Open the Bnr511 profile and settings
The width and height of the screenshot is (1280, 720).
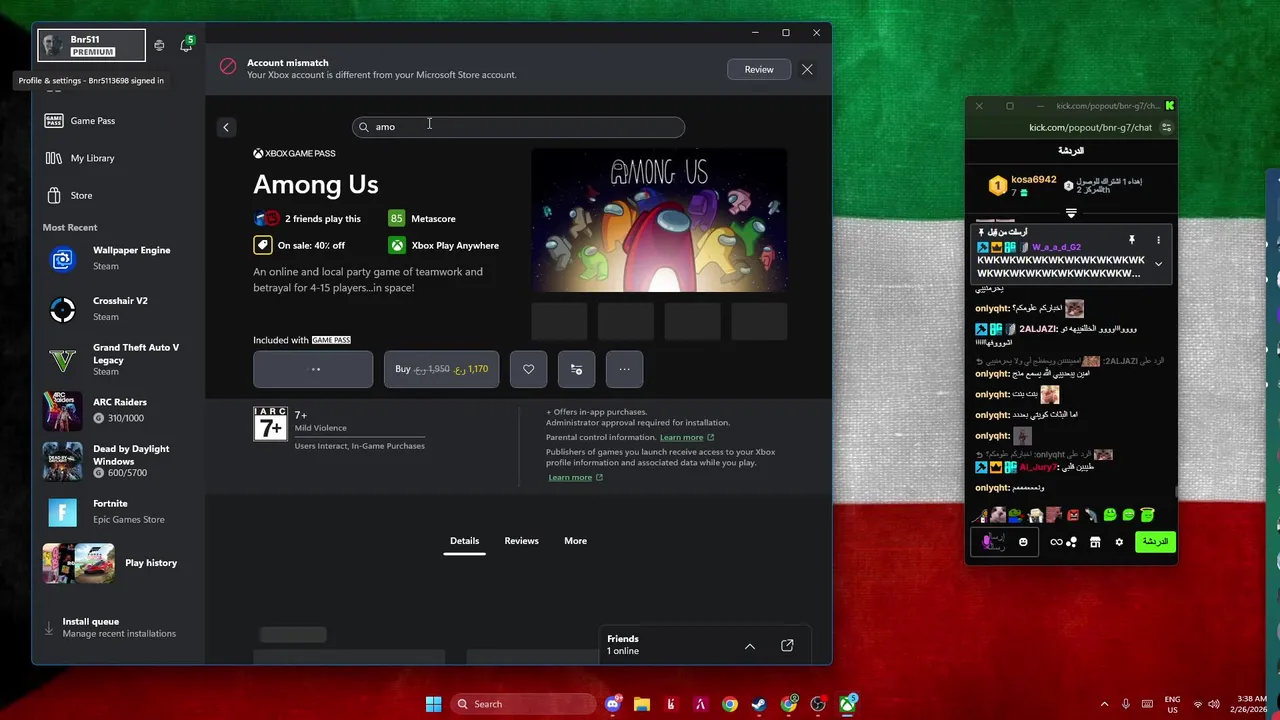pyautogui.click(x=91, y=45)
